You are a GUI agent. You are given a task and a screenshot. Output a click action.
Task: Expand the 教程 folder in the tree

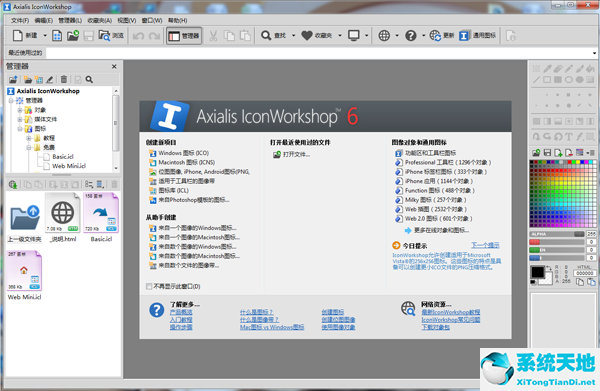(29, 138)
